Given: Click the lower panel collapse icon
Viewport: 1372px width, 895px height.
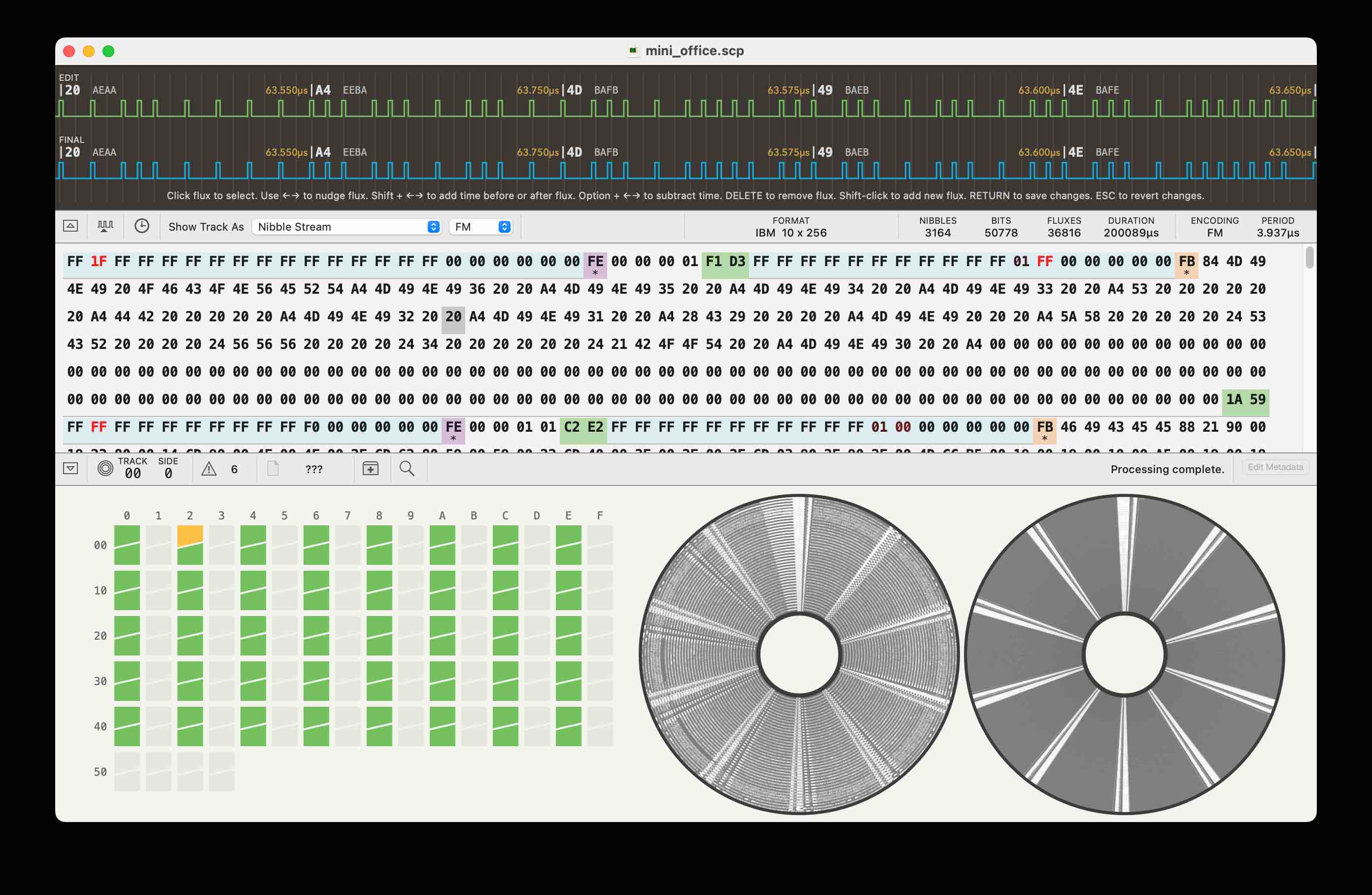Looking at the screenshot, I should pos(70,468).
